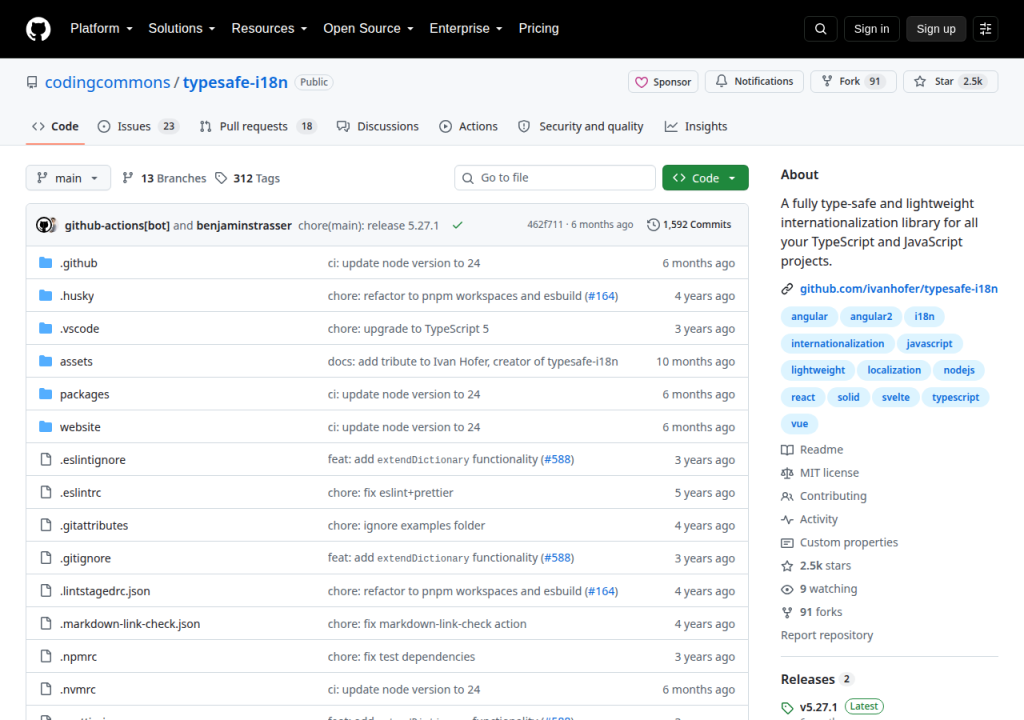The width and height of the screenshot is (1024, 720).
Task: Click the green check status icon on latest commit
Action: click(458, 225)
